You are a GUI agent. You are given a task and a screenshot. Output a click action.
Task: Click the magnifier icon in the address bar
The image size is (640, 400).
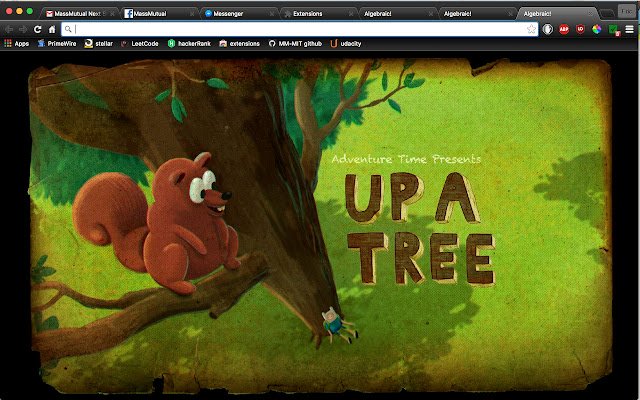tap(68, 29)
